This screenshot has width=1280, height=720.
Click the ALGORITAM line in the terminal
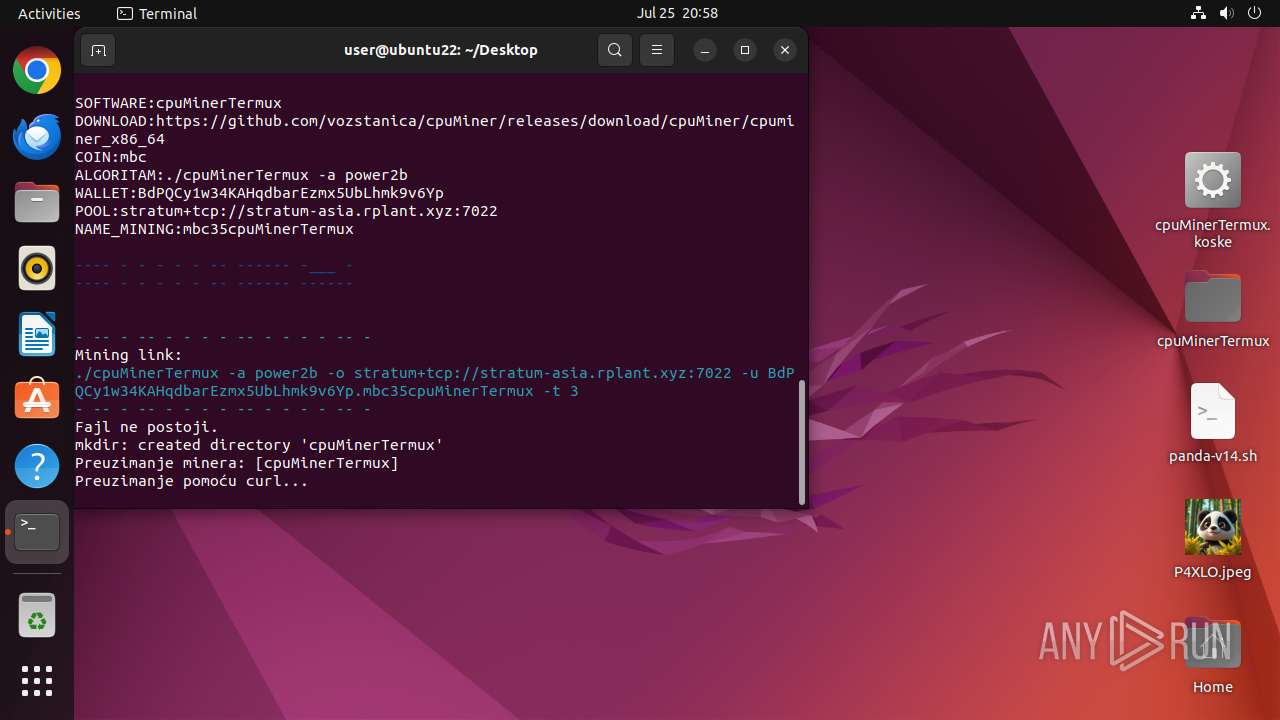(x=241, y=175)
